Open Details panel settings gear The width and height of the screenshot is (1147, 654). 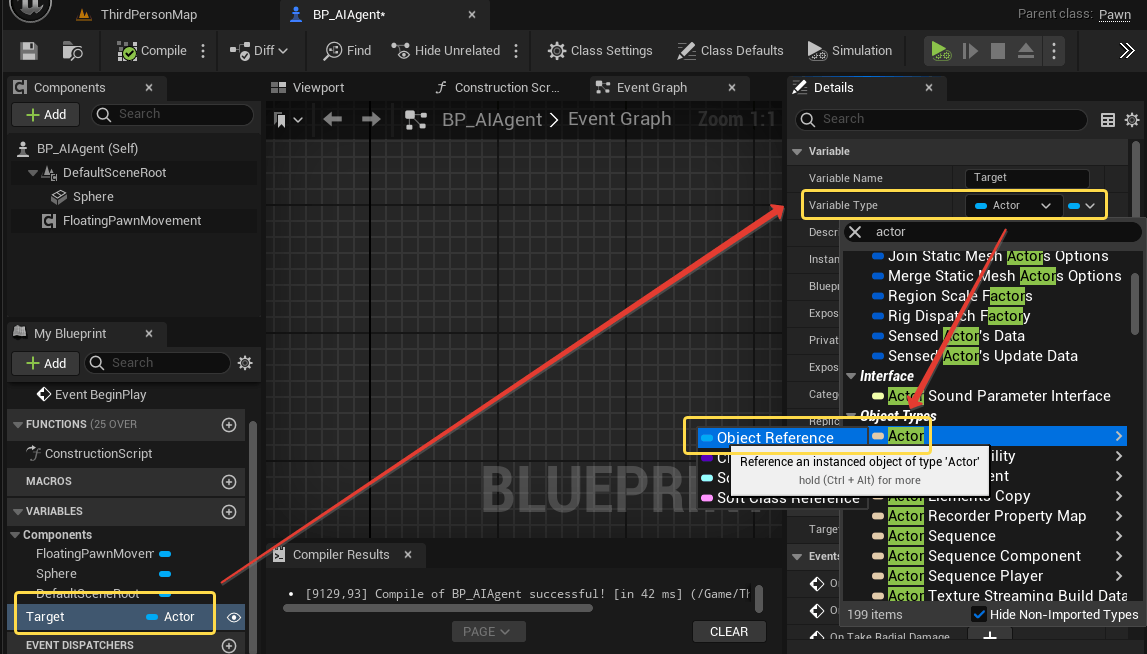coord(1132,119)
